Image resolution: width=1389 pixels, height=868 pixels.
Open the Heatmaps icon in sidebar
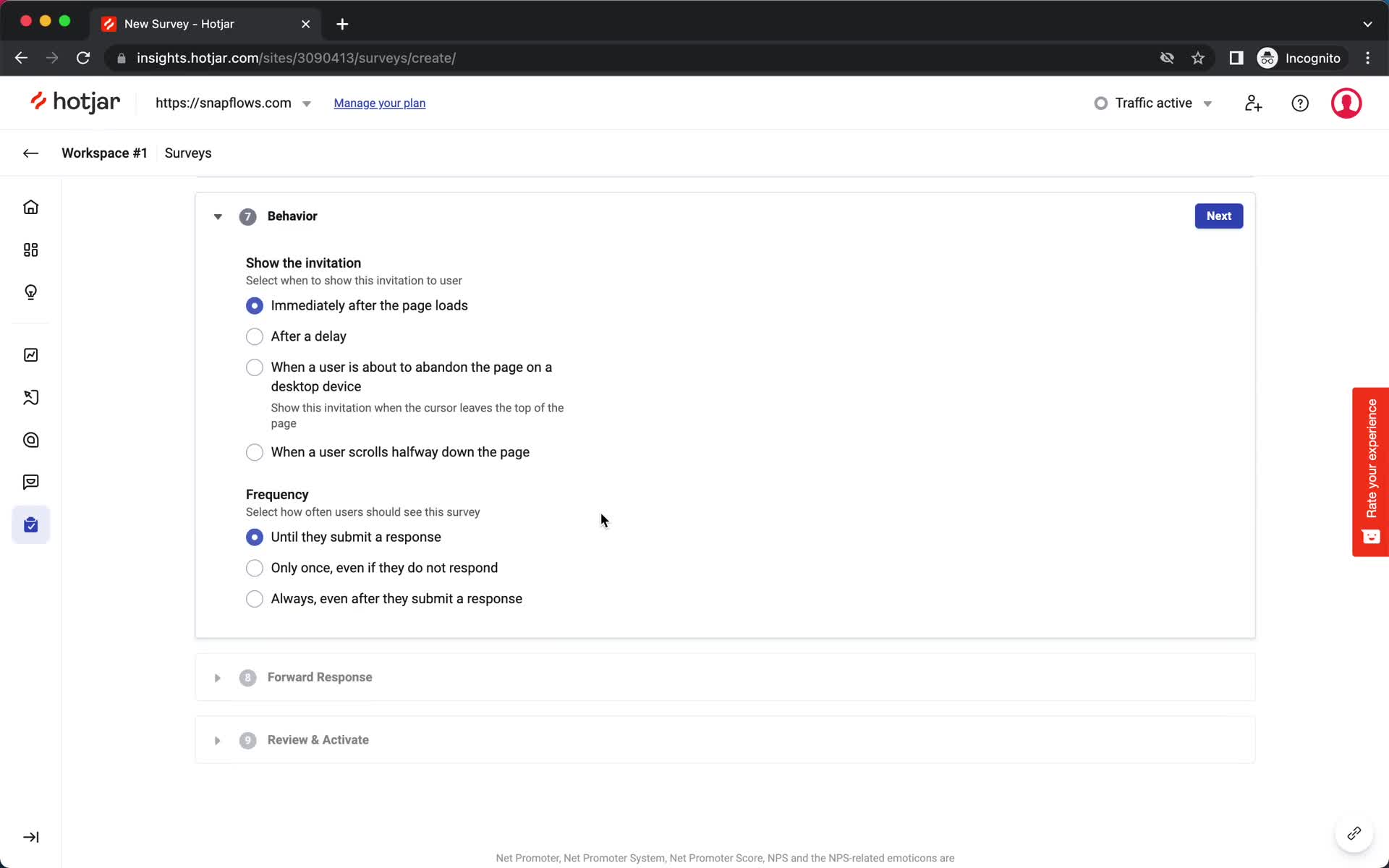[30, 440]
